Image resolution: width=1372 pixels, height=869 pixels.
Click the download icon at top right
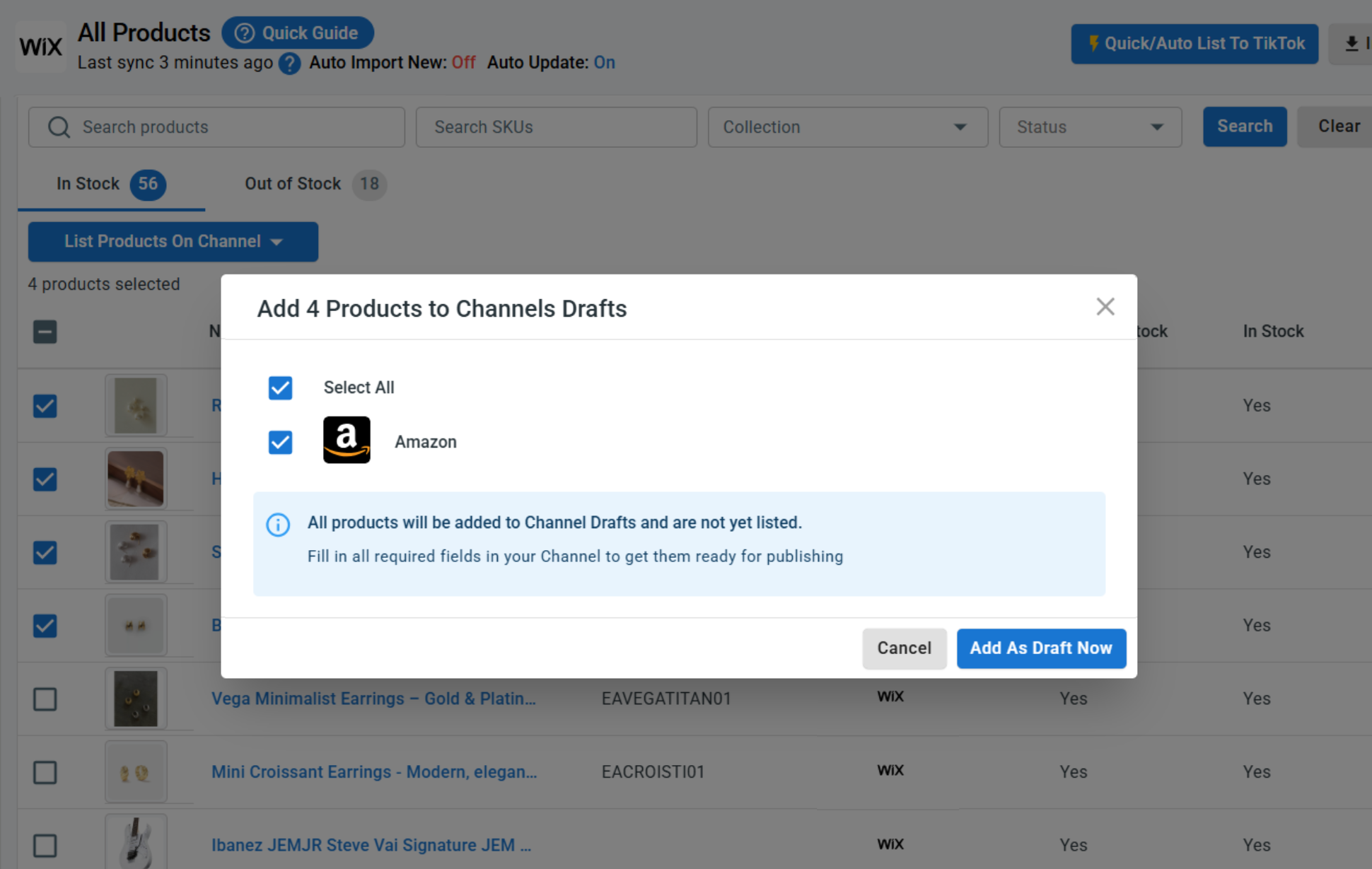click(x=1351, y=44)
